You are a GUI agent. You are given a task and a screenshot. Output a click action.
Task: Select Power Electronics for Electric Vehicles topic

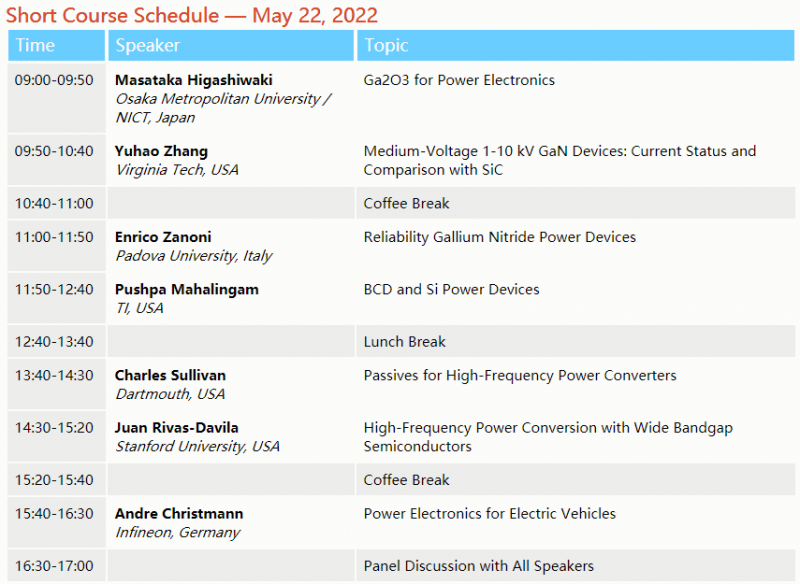click(489, 513)
